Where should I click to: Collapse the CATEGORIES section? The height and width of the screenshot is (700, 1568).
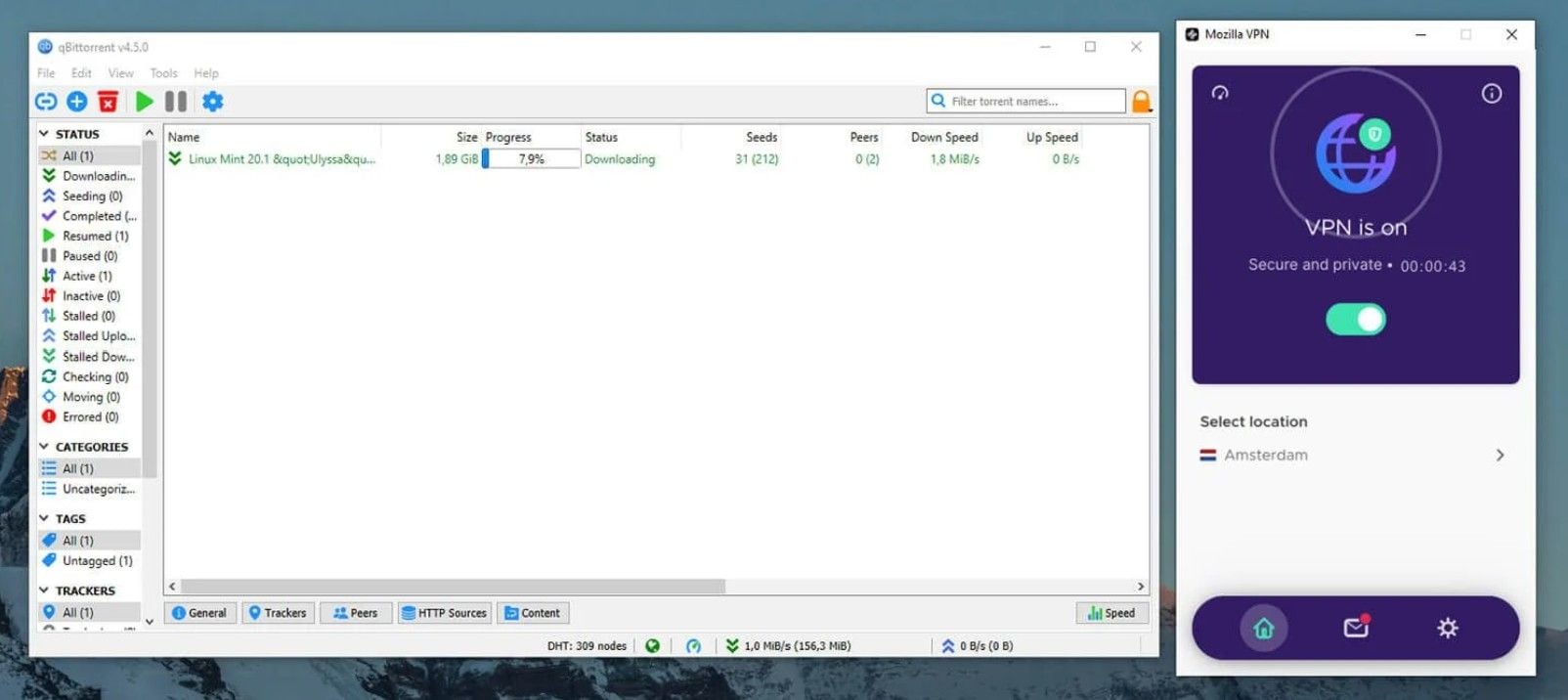(x=43, y=447)
